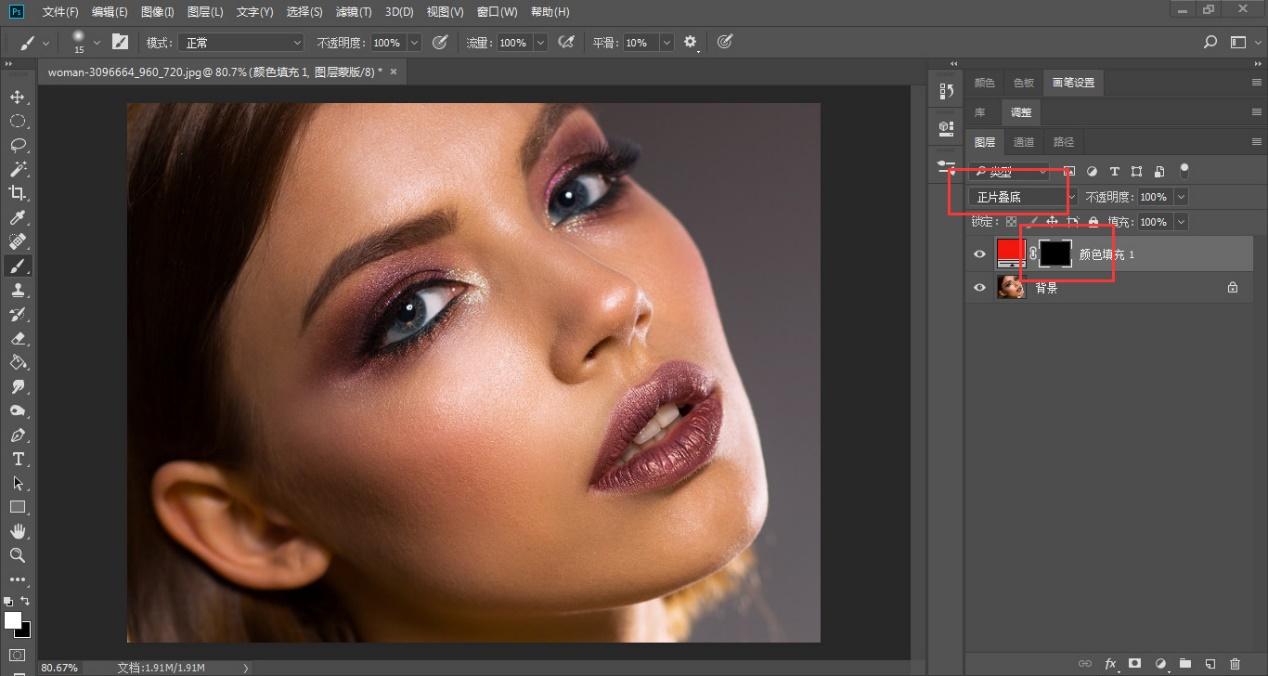
Task: Toggle the layer filter switch on or off
Action: (x=1185, y=171)
